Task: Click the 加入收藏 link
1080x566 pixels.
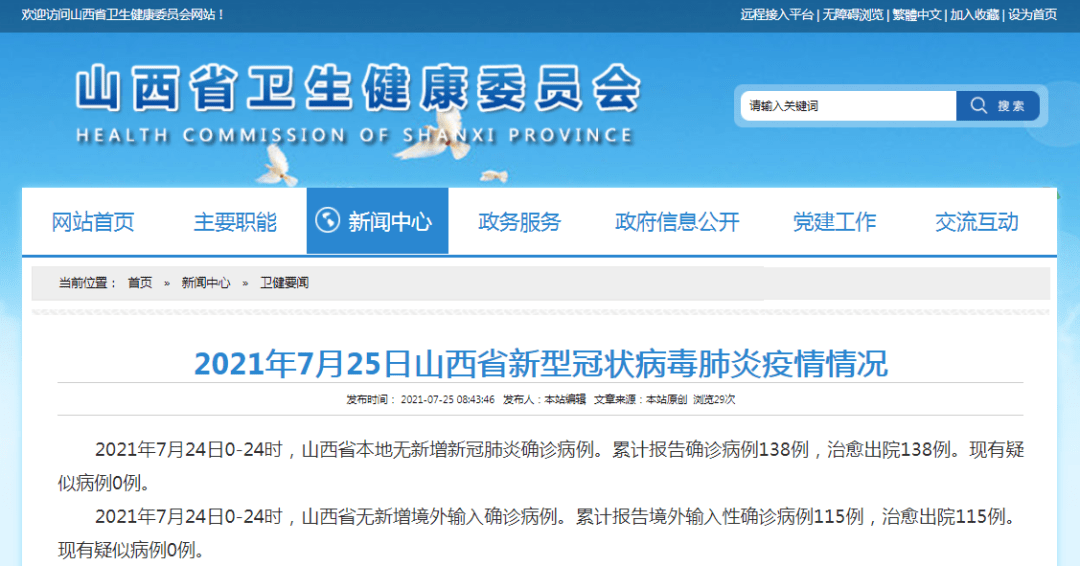Action: (975, 14)
